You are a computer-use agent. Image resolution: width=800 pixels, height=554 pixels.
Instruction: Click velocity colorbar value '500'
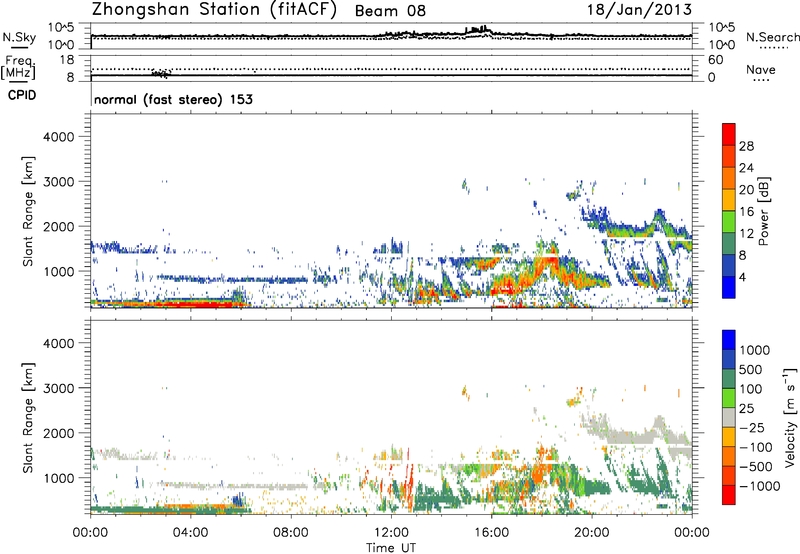tap(751, 369)
